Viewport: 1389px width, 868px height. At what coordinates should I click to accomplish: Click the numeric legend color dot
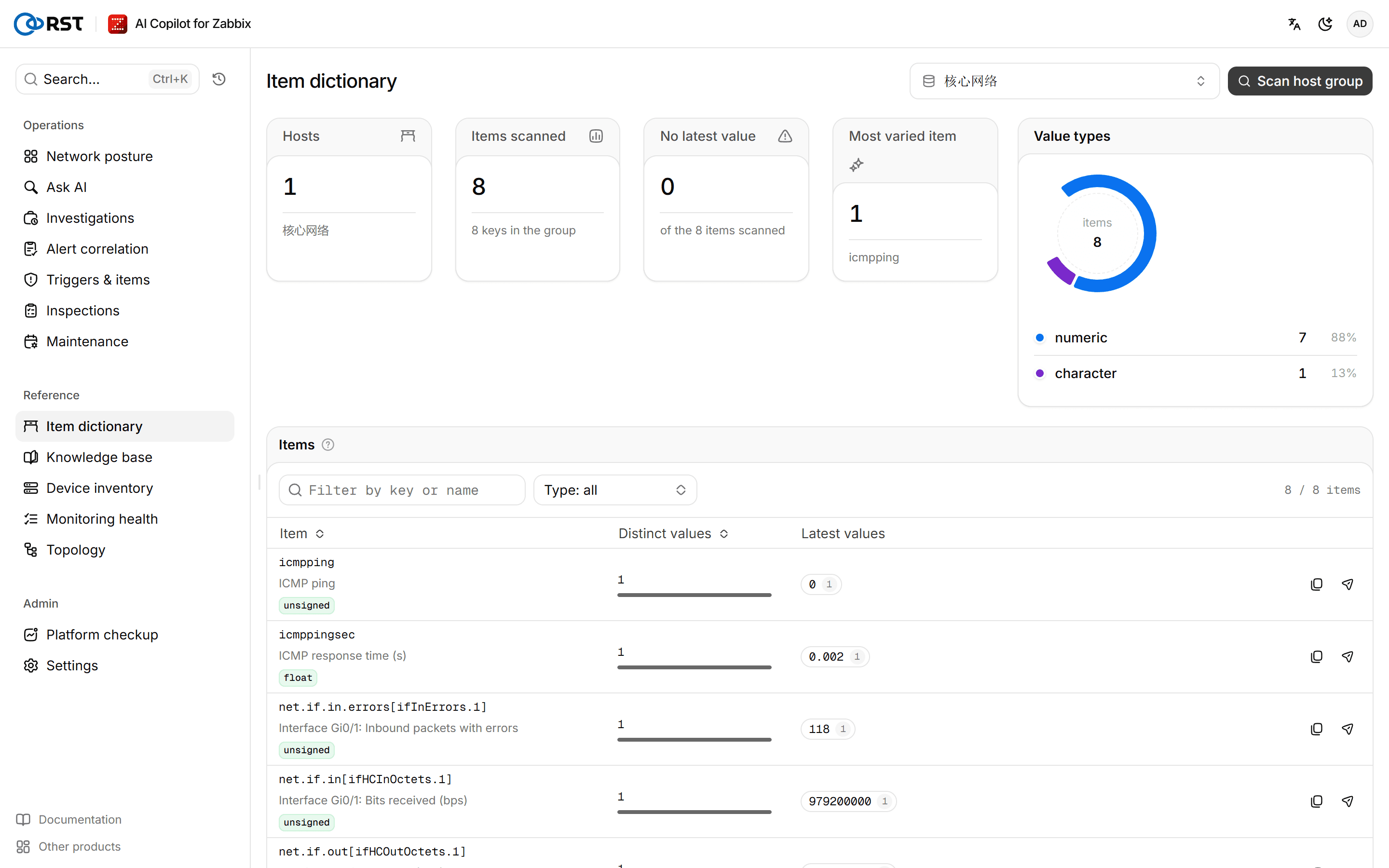pos(1039,338)
